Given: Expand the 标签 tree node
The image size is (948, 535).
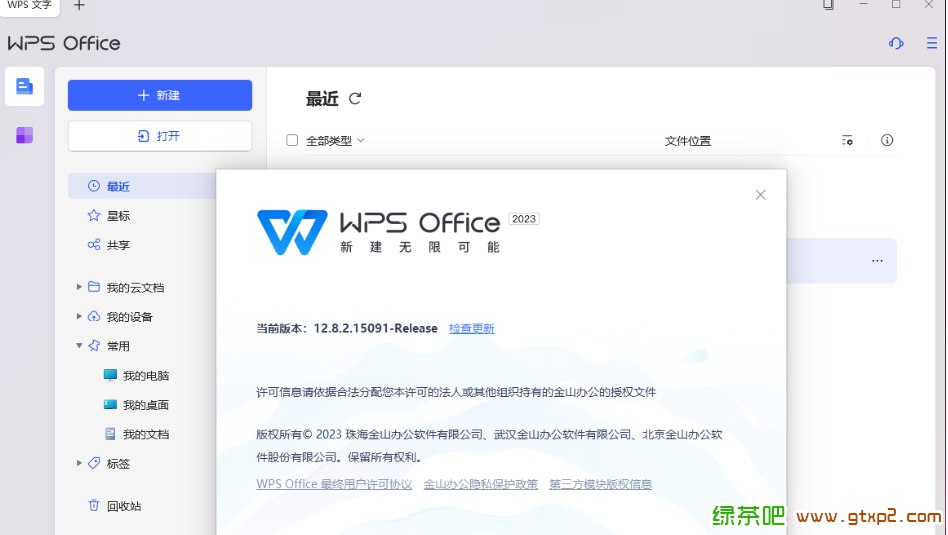Looking at the screenshot, I should click(79, 463).
